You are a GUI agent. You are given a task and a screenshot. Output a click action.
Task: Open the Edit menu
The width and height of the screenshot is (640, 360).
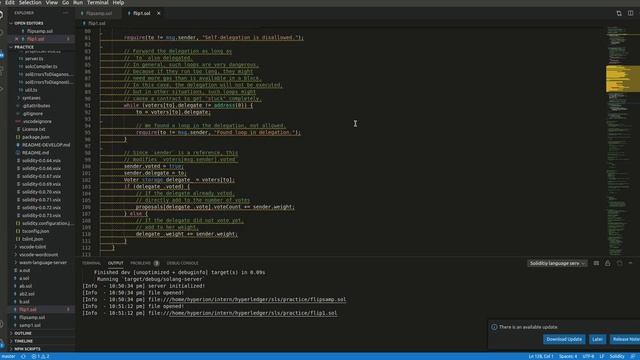[10, 2]
